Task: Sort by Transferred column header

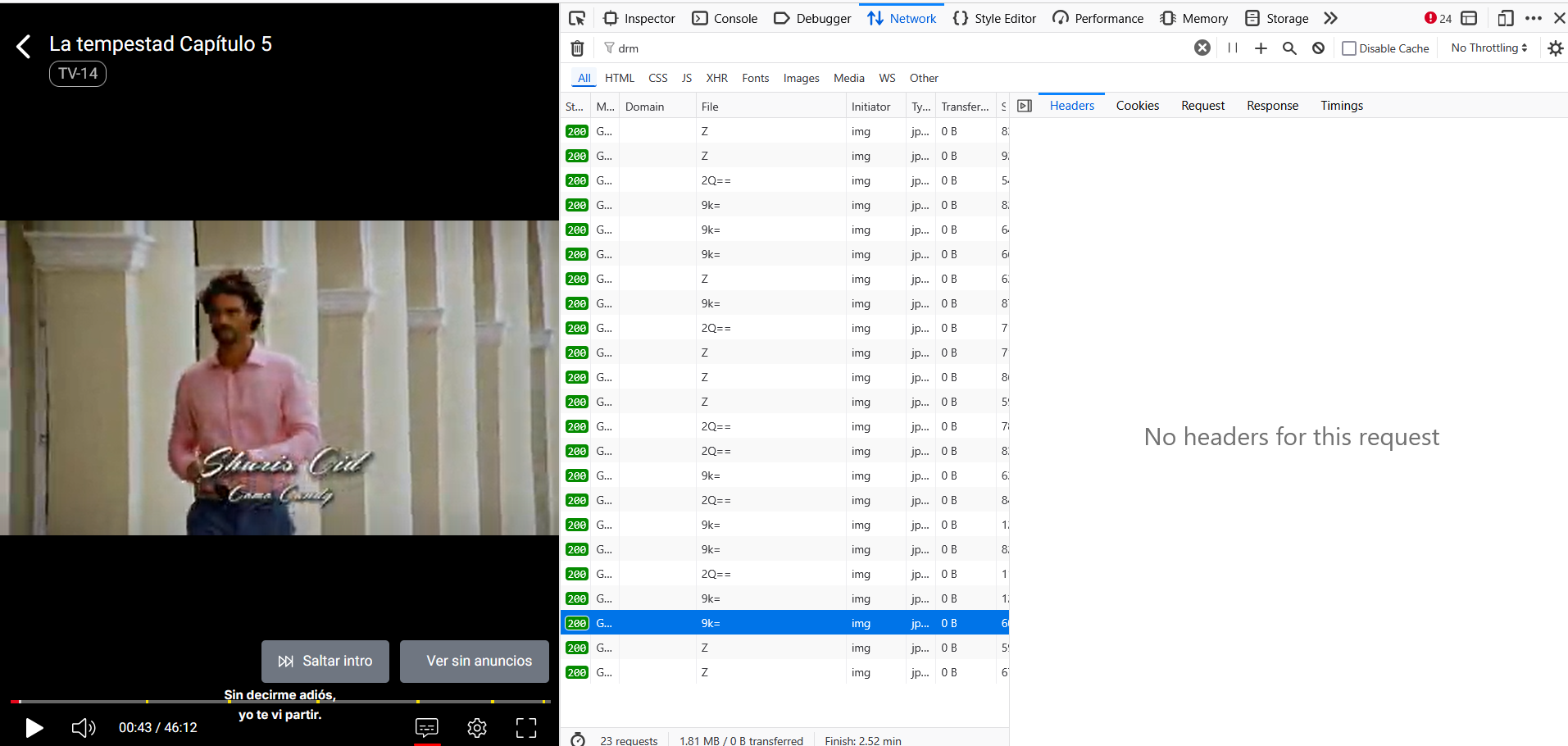Action: pyautogui.click(x=966, y=107)
